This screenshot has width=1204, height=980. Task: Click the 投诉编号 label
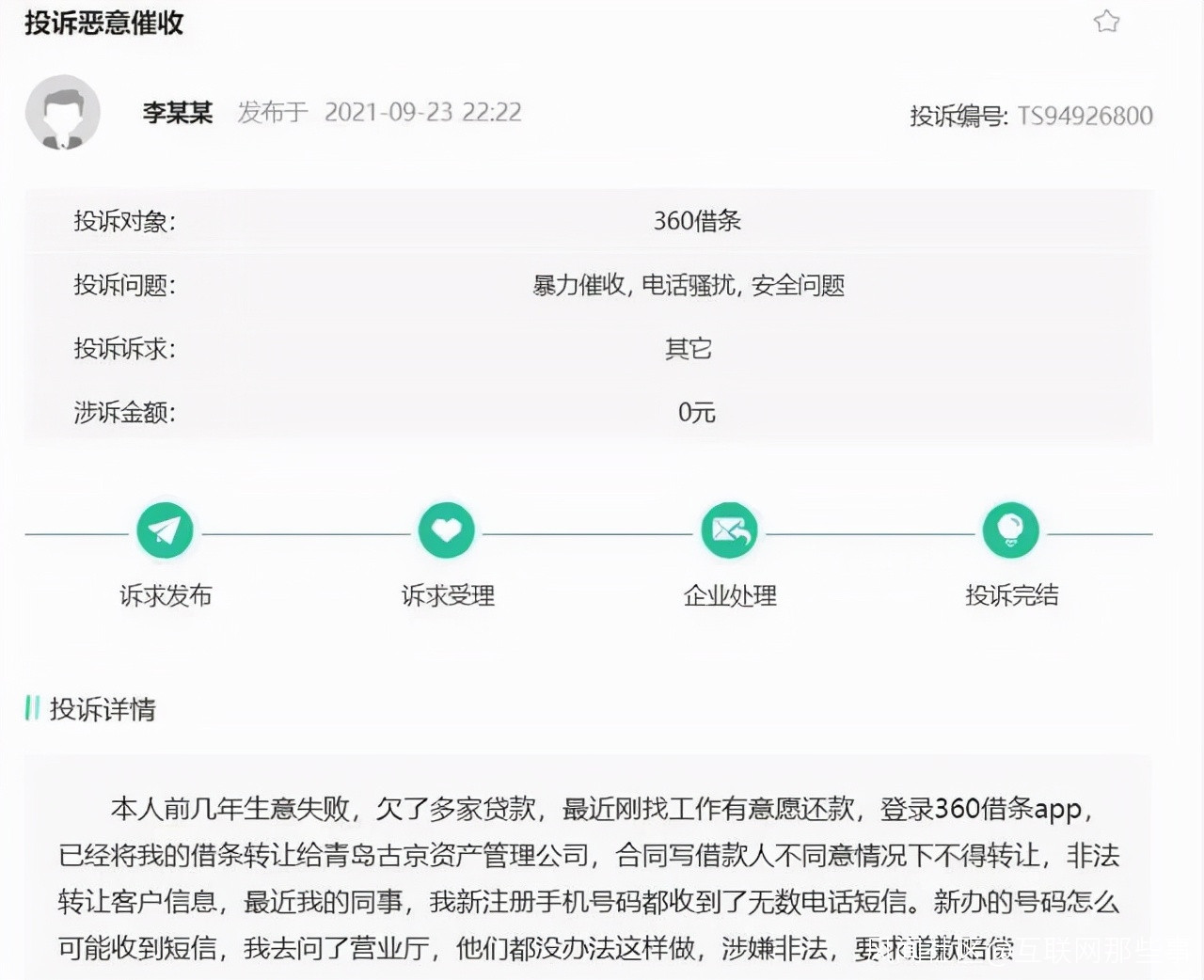pyautogui.click(x=959, y=116)
